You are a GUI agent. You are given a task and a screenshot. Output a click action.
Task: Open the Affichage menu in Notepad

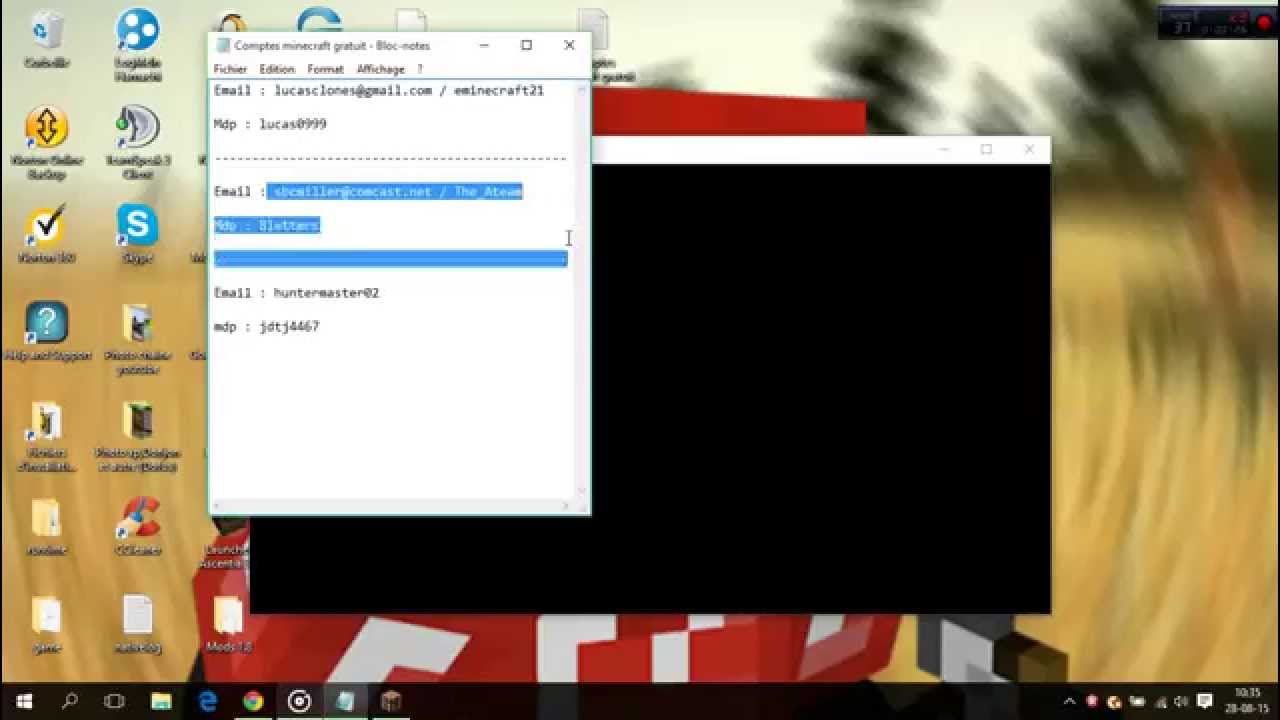381,69
